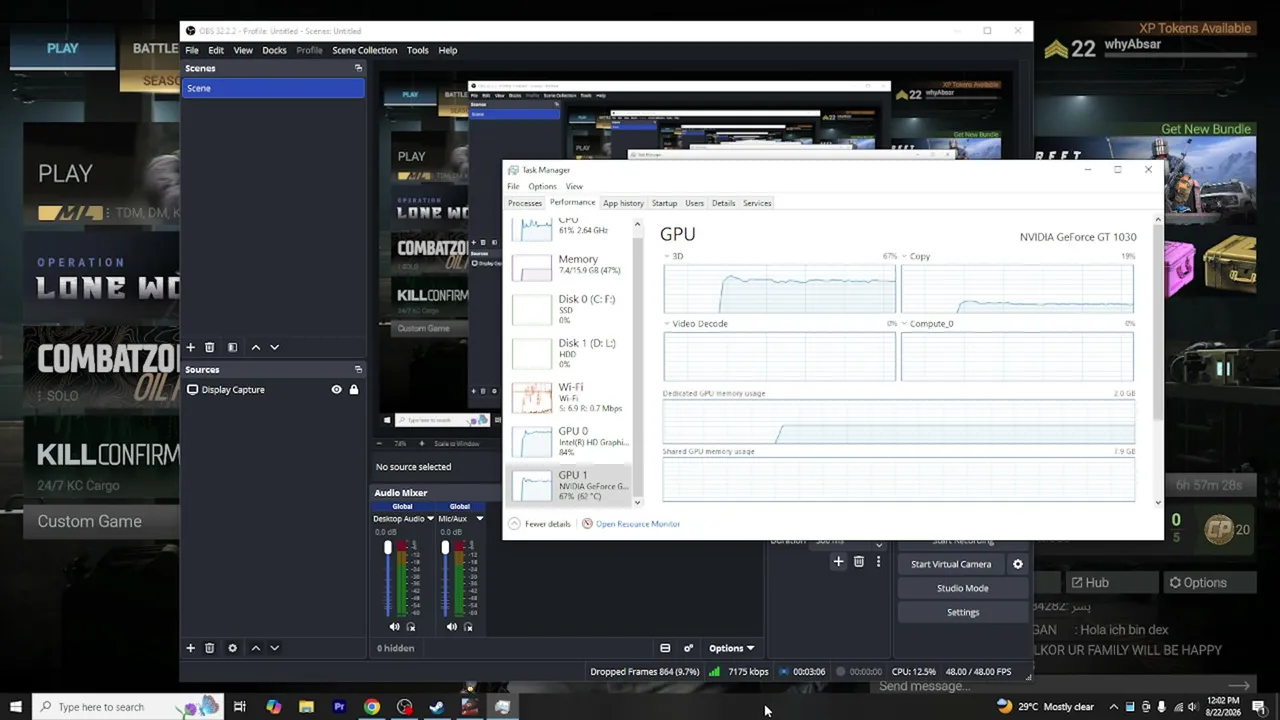The height and width of the screenshot is (720, 1280).
Task: Toggle lock on Display Capture source
Action: pos(353,389)
